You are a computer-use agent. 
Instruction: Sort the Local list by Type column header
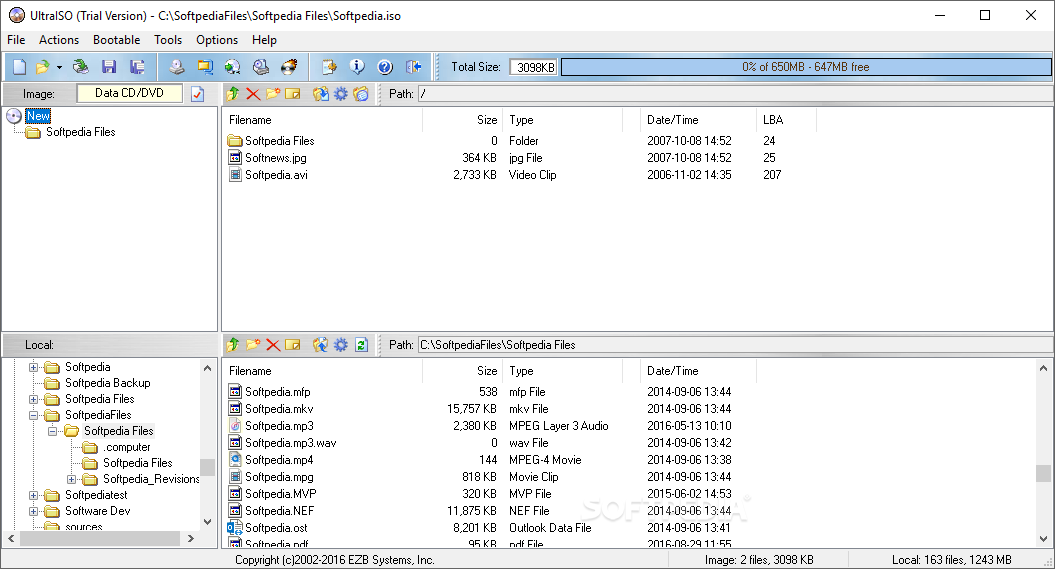pos(562,371)
